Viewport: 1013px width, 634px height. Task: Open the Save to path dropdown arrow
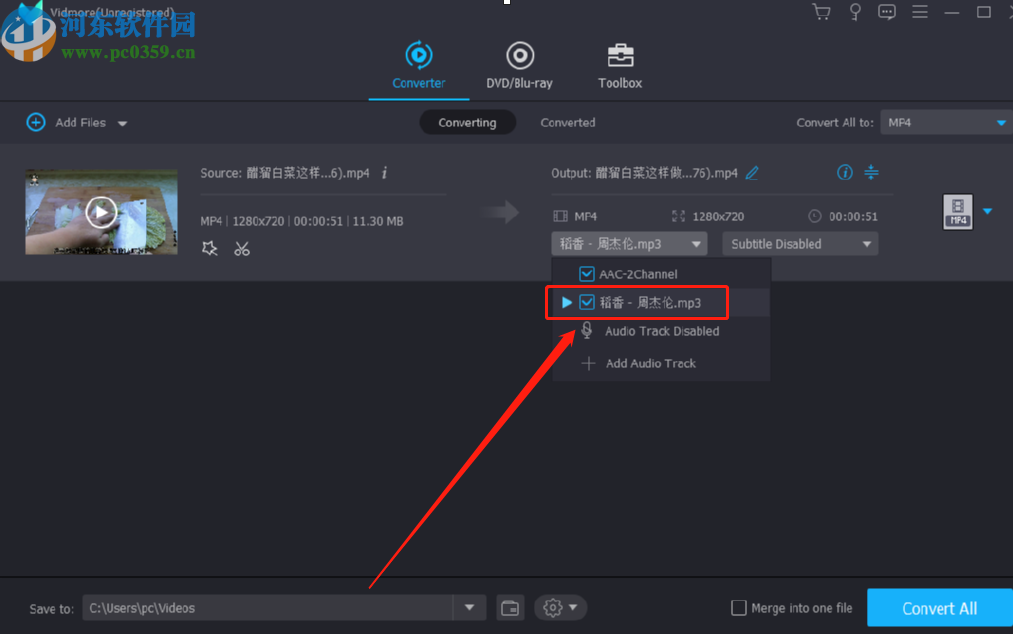click(x=469, y=607)
